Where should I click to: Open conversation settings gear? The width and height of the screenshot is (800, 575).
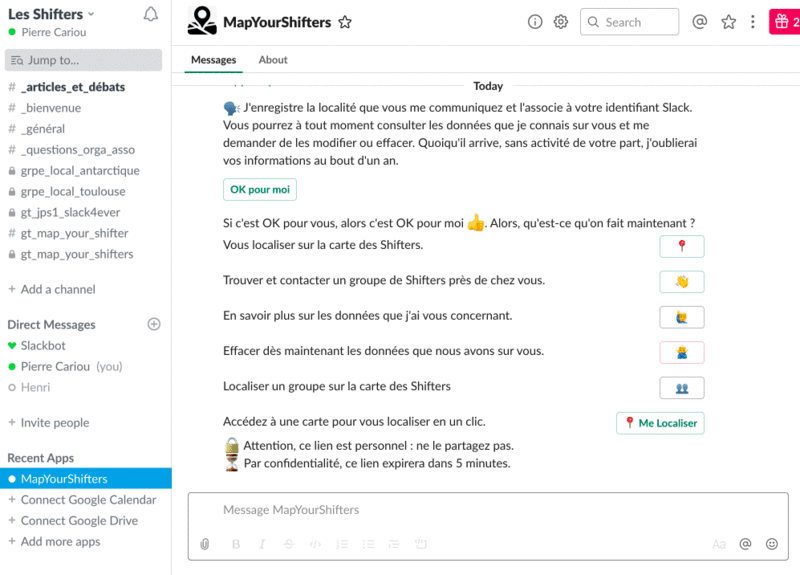pyautogui.click(x=561, y=22)
